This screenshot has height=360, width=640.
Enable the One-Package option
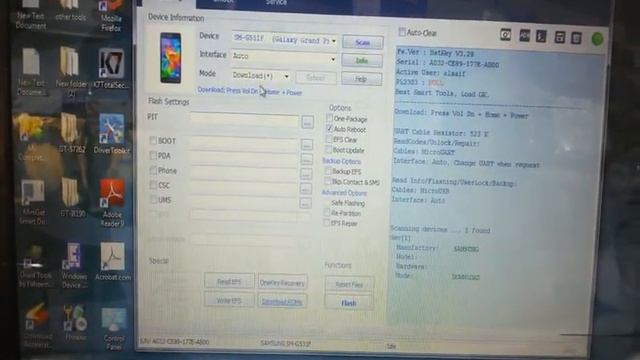point(329,118)
